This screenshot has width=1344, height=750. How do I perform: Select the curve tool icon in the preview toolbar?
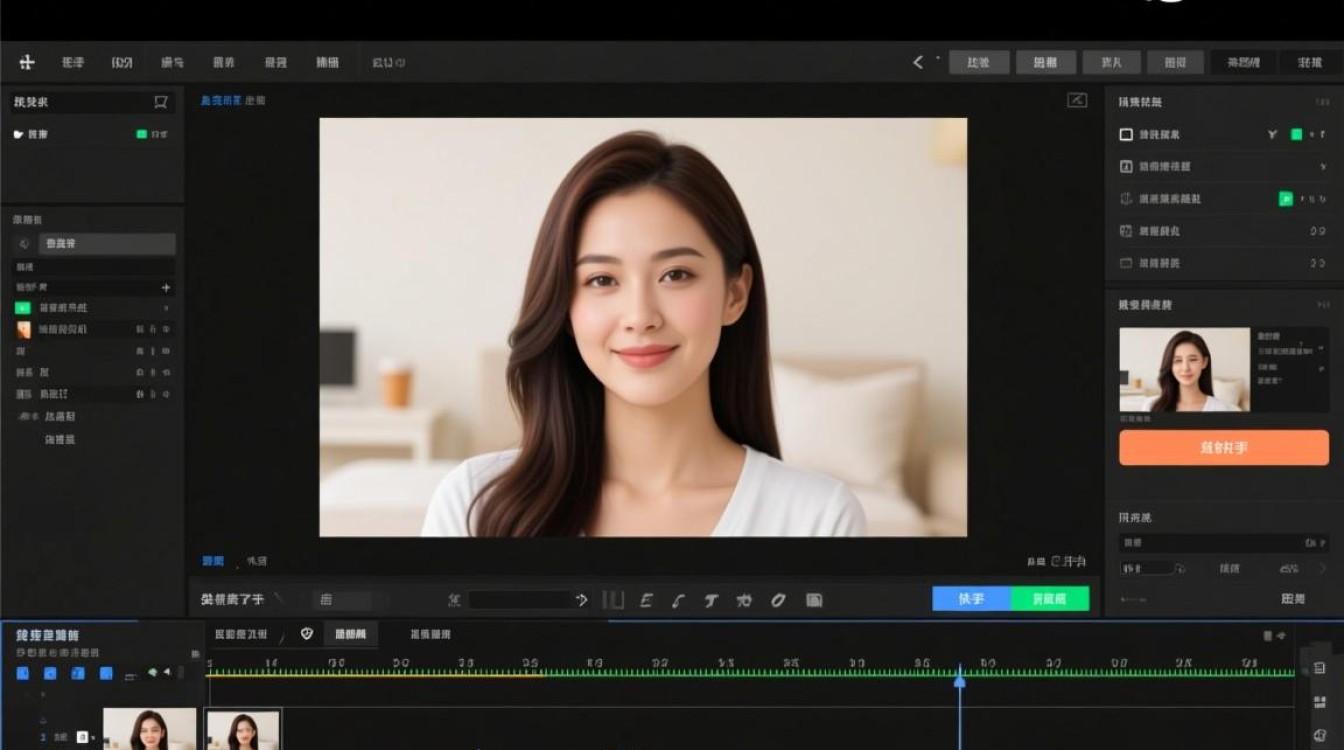(678, 600)
